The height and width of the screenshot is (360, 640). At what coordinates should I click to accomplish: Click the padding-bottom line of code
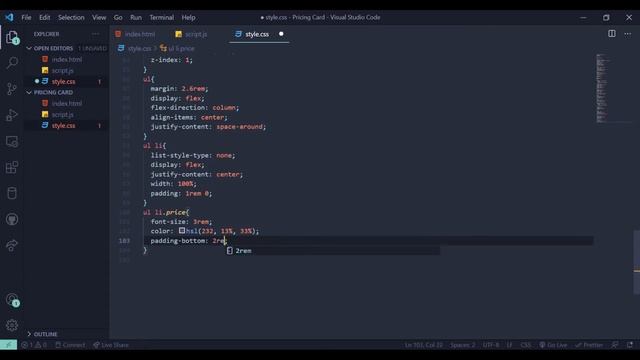(188, 241)
